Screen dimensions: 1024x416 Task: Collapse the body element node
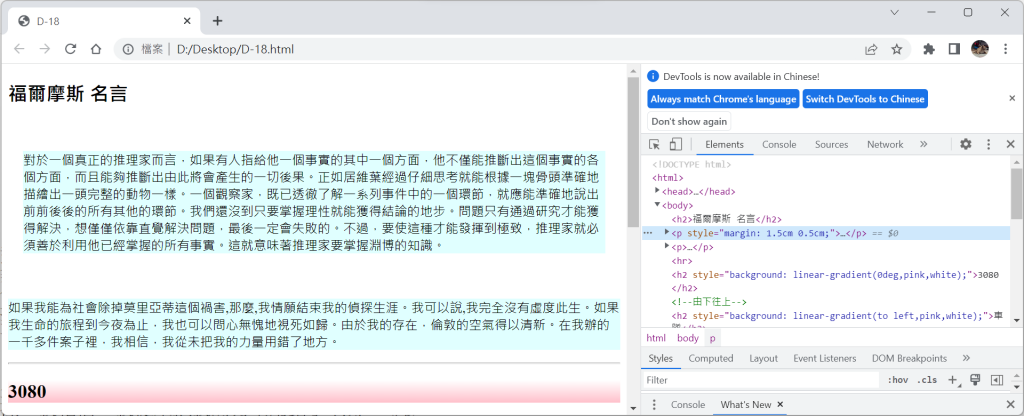[x=658, y=205]
